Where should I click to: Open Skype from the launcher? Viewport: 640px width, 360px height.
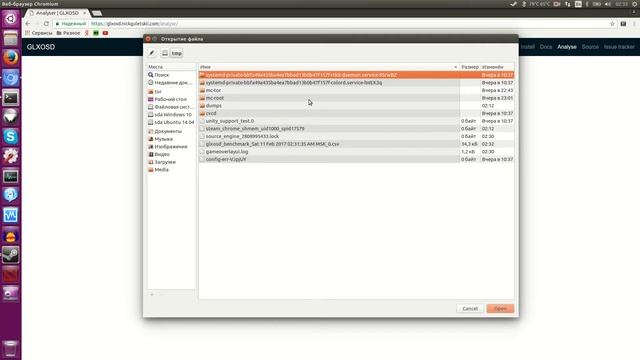[x=11, y=136]
